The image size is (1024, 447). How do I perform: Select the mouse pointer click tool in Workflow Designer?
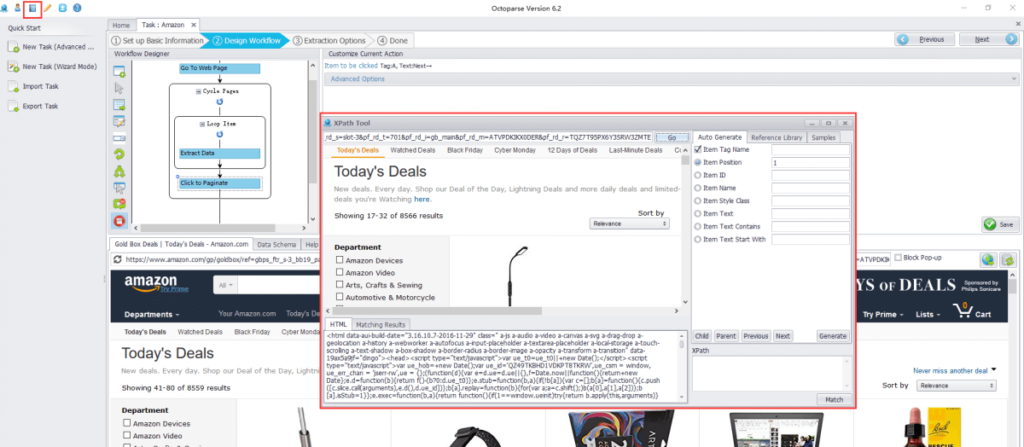coord(120,88)
